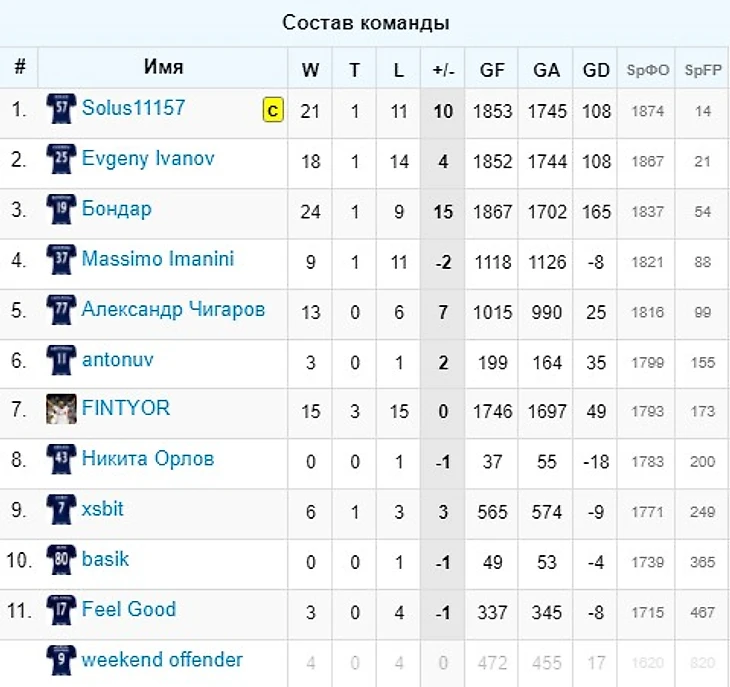The width and height of the screenshot is (730, 687).
Task: Sort by the GD column header
Action: coord(596,70)
